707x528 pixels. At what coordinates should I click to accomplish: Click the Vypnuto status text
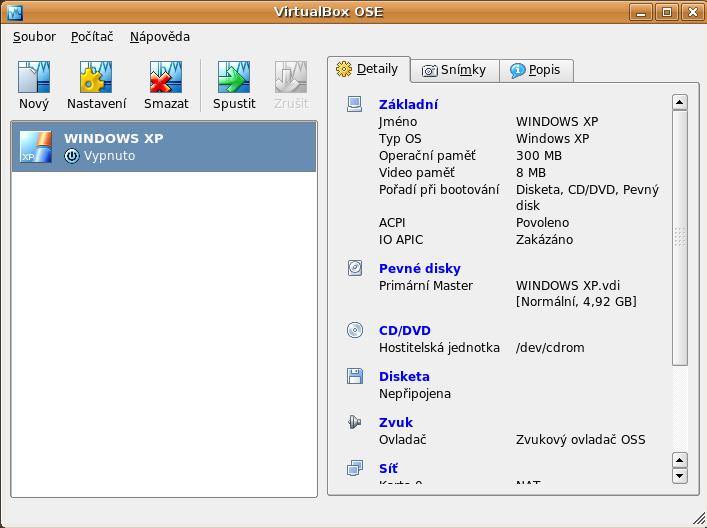tap(110, 156)
